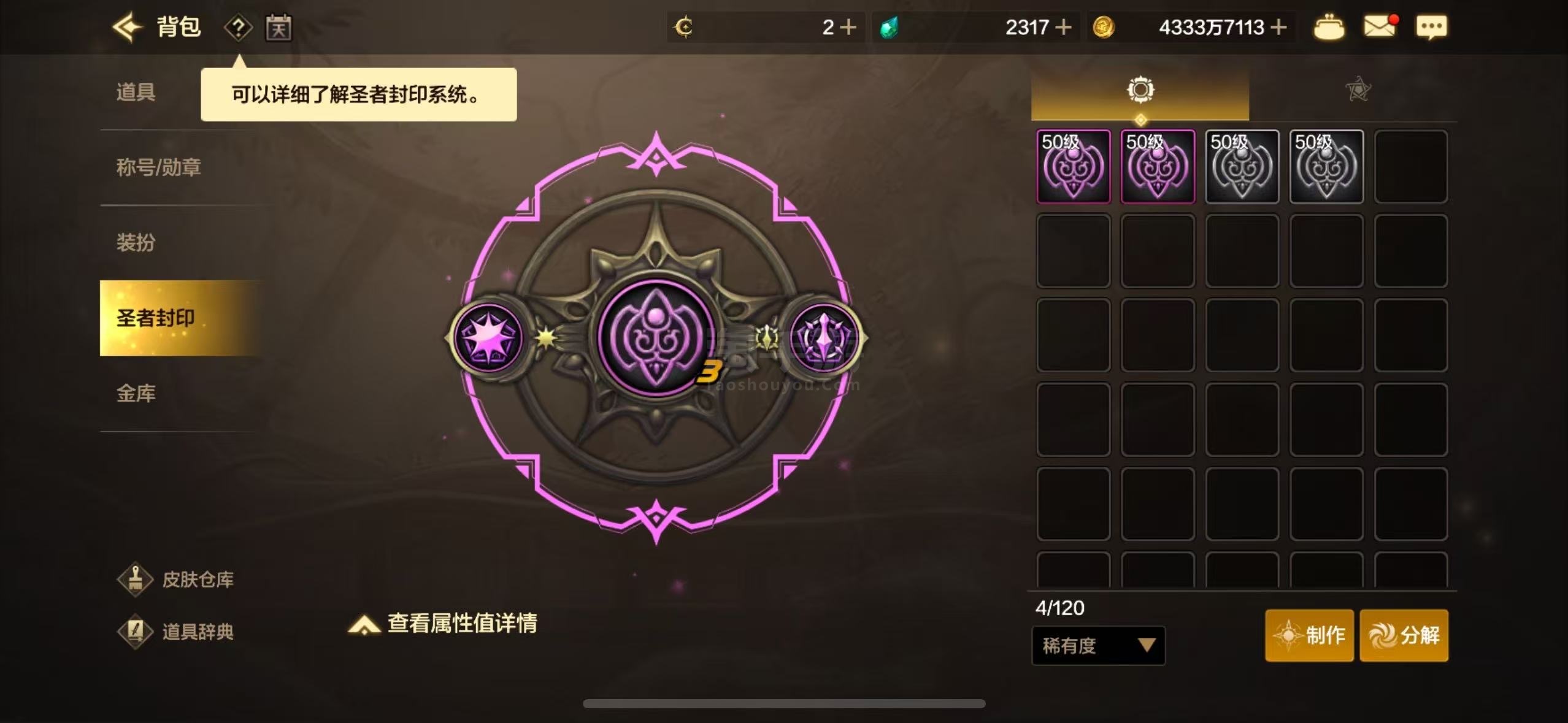Select the central purple seal emblem
1568x723 pixels.
[656, 337]
